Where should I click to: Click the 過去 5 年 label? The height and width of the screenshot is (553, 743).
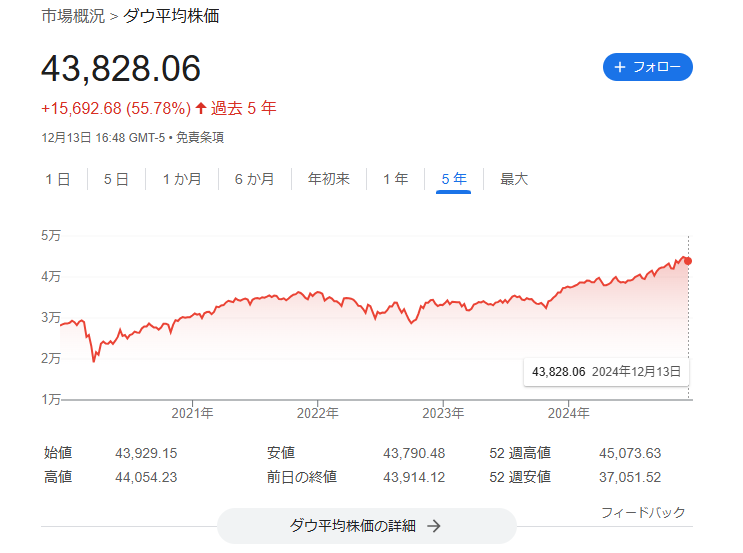click(x=244, y=109)
